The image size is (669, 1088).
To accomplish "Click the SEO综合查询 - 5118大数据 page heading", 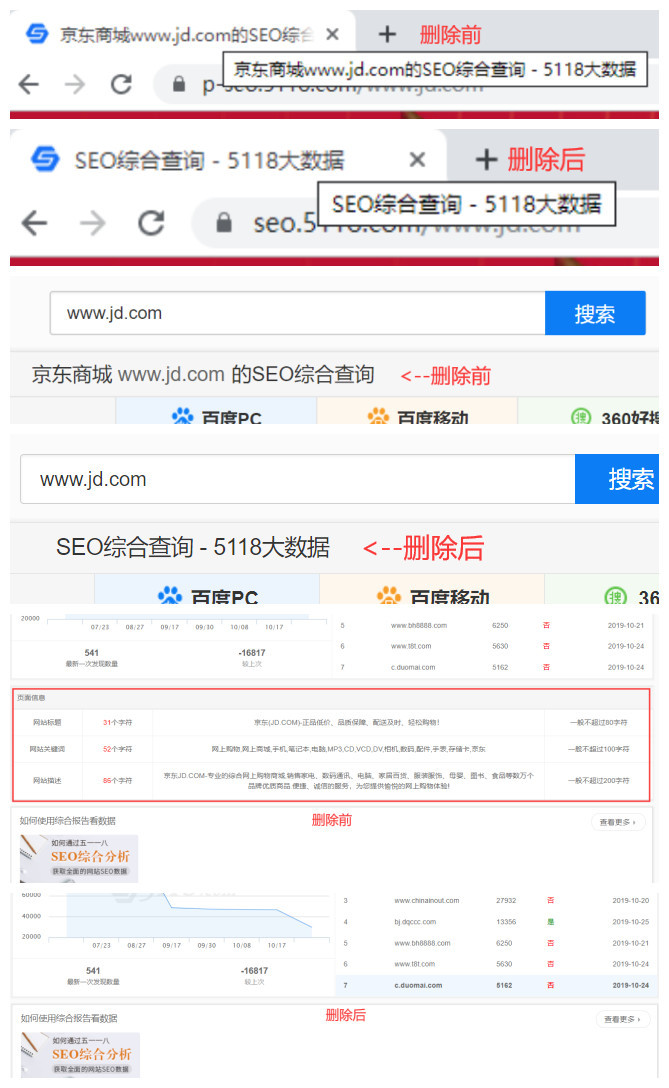I will 193,547.
